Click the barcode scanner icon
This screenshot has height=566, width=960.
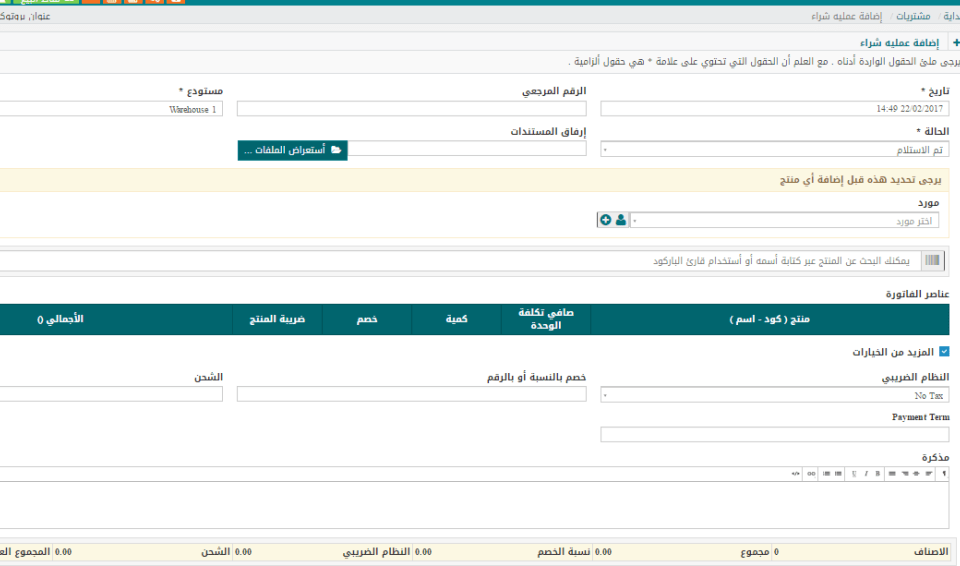pos(932,261)
